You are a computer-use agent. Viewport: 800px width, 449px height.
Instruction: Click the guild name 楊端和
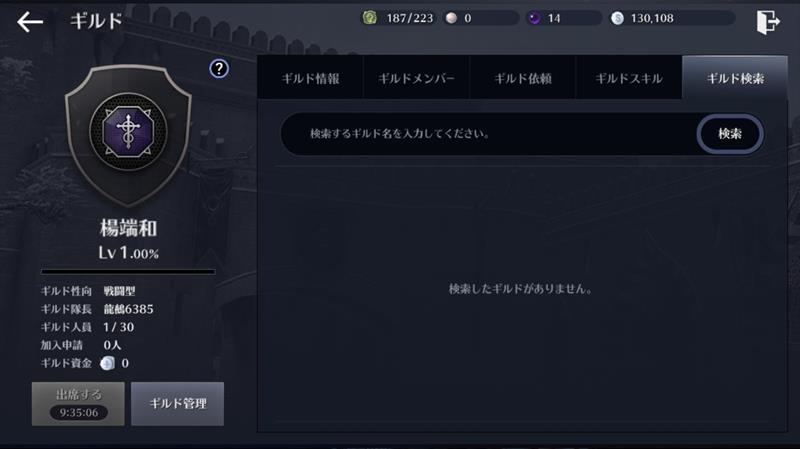tap(128, 228)
